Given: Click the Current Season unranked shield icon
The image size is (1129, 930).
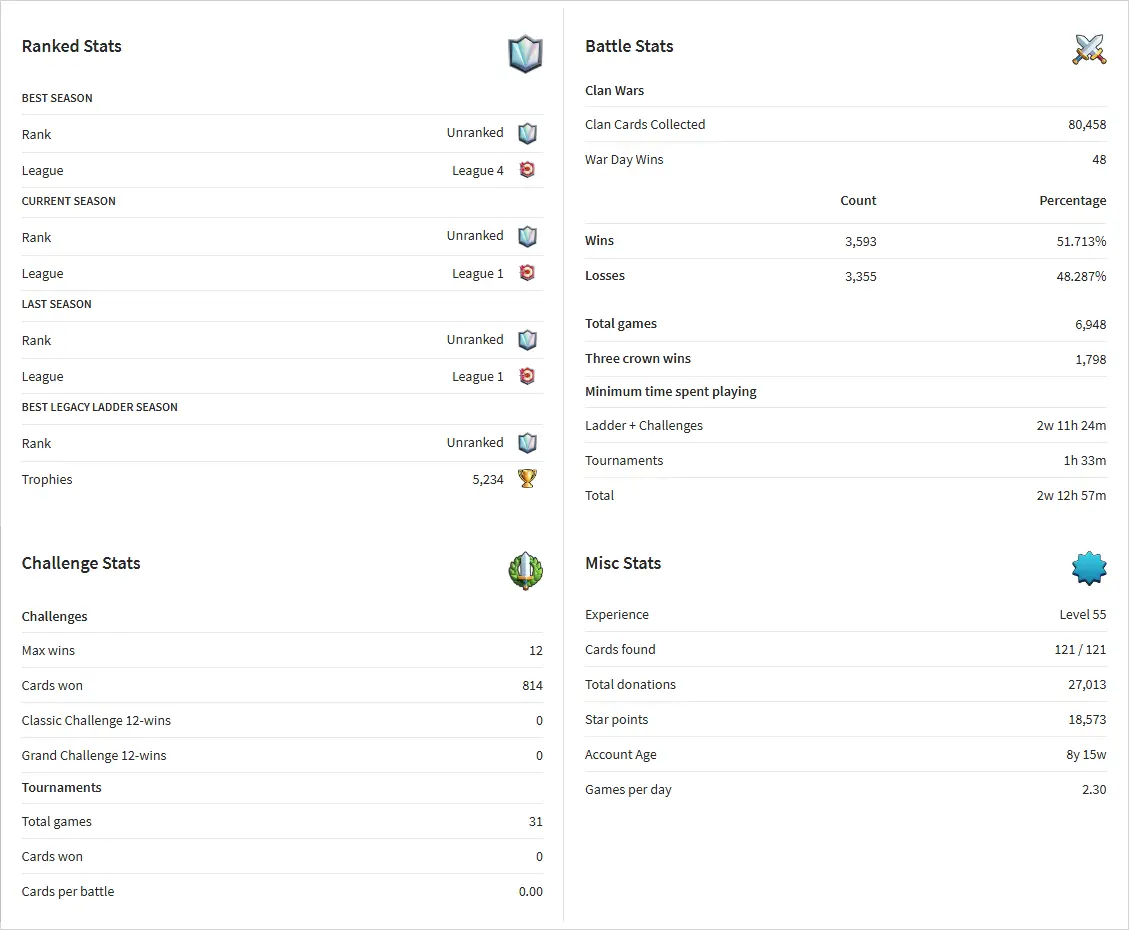Looking at the screenshot, I should pos(527,237).
